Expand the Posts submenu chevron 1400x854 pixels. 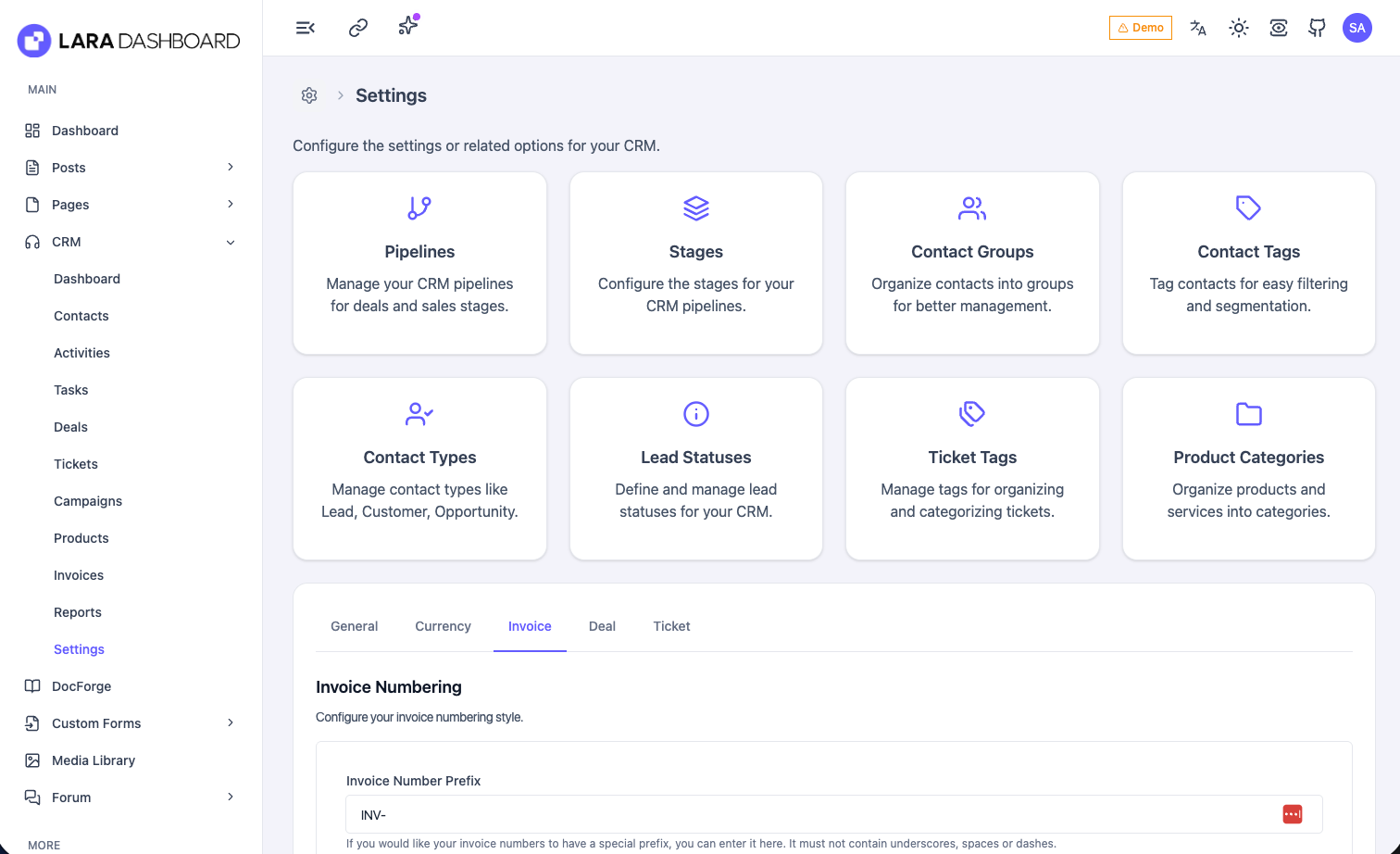point(231,168)
